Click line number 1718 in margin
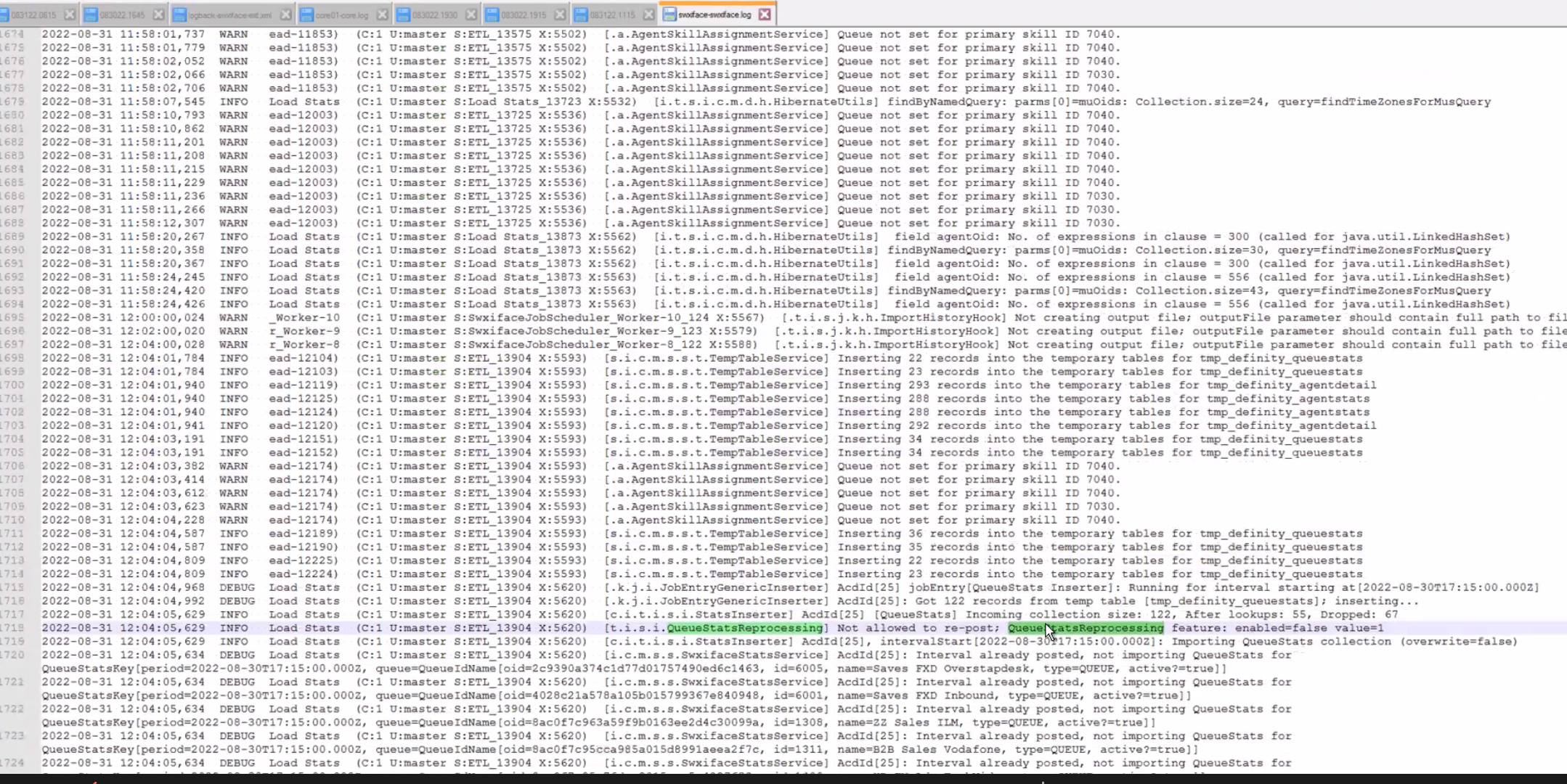 click(12, 628)
